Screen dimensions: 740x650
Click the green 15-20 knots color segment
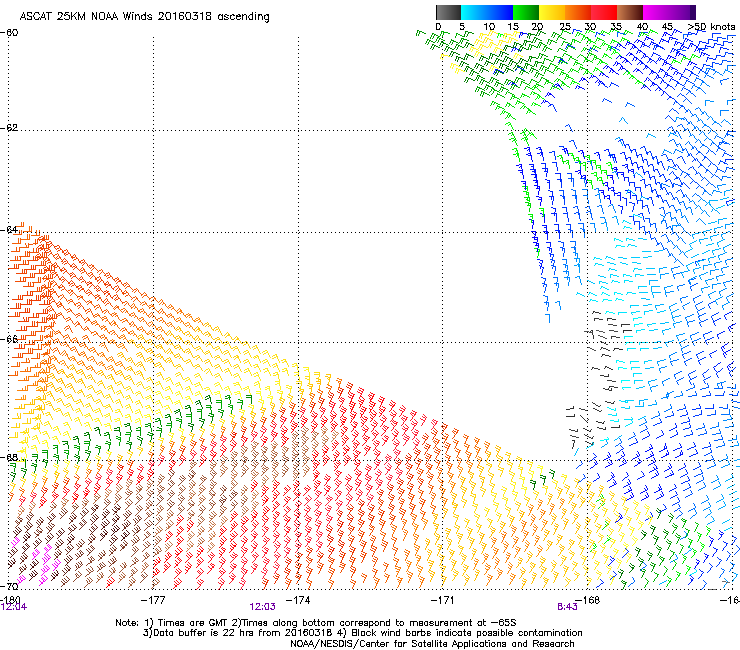pyautogui.click(x=526, y=12)
